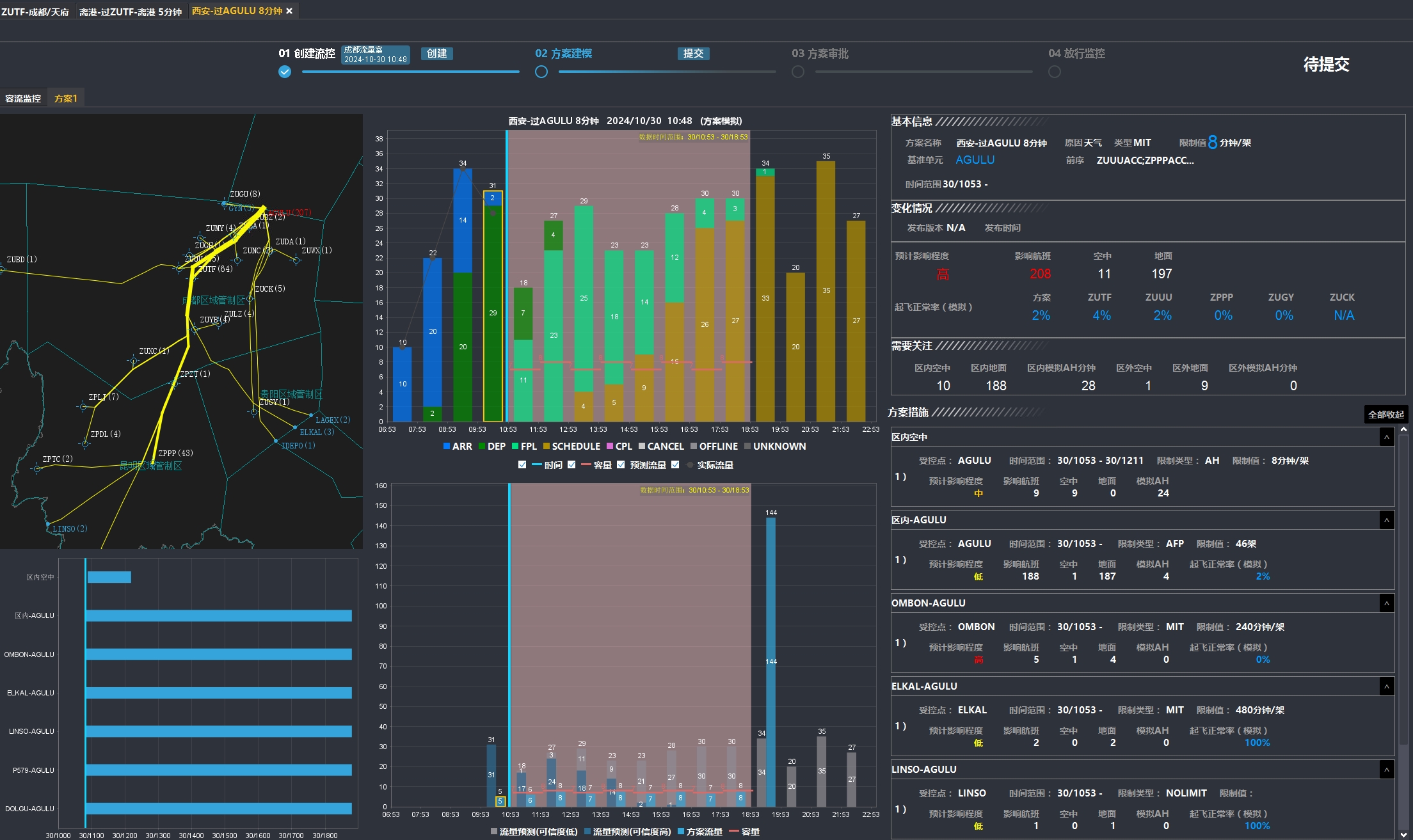The height and width of the screenshot is (840, 1413).
Task: Toggle the 实际流量 checkbox
Action: [675, 464]
